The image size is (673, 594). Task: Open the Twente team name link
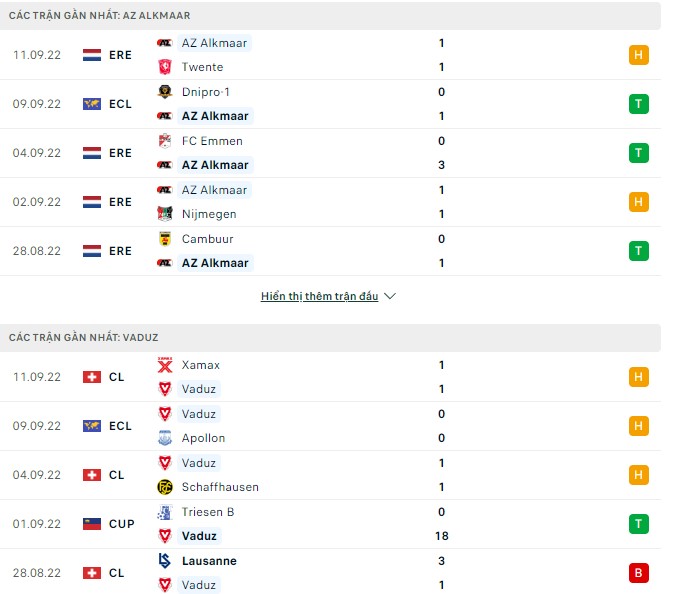[202, 67]
